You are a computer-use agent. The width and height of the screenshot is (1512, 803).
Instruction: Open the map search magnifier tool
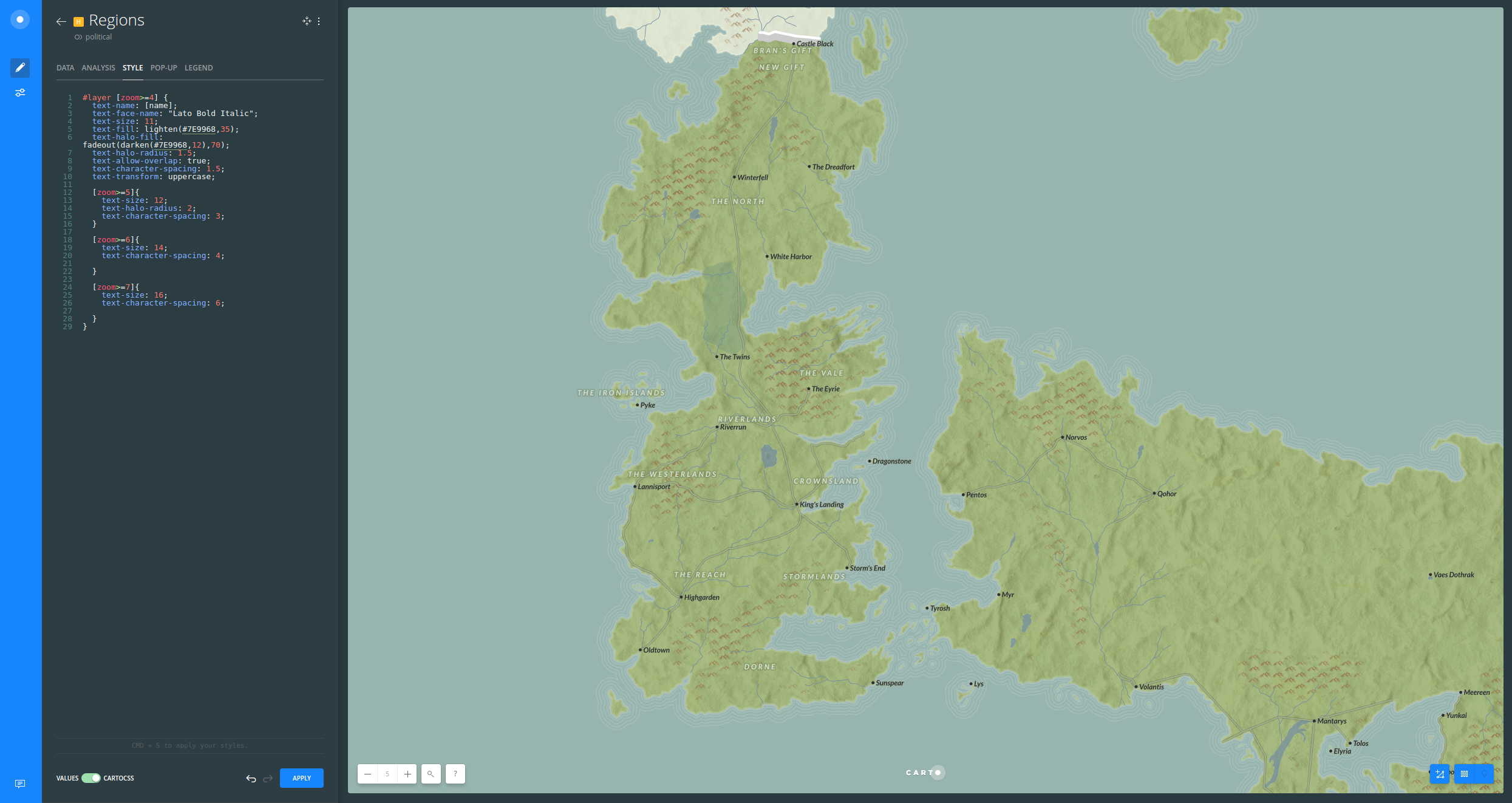pyautogui.click(x=431, y=774)
